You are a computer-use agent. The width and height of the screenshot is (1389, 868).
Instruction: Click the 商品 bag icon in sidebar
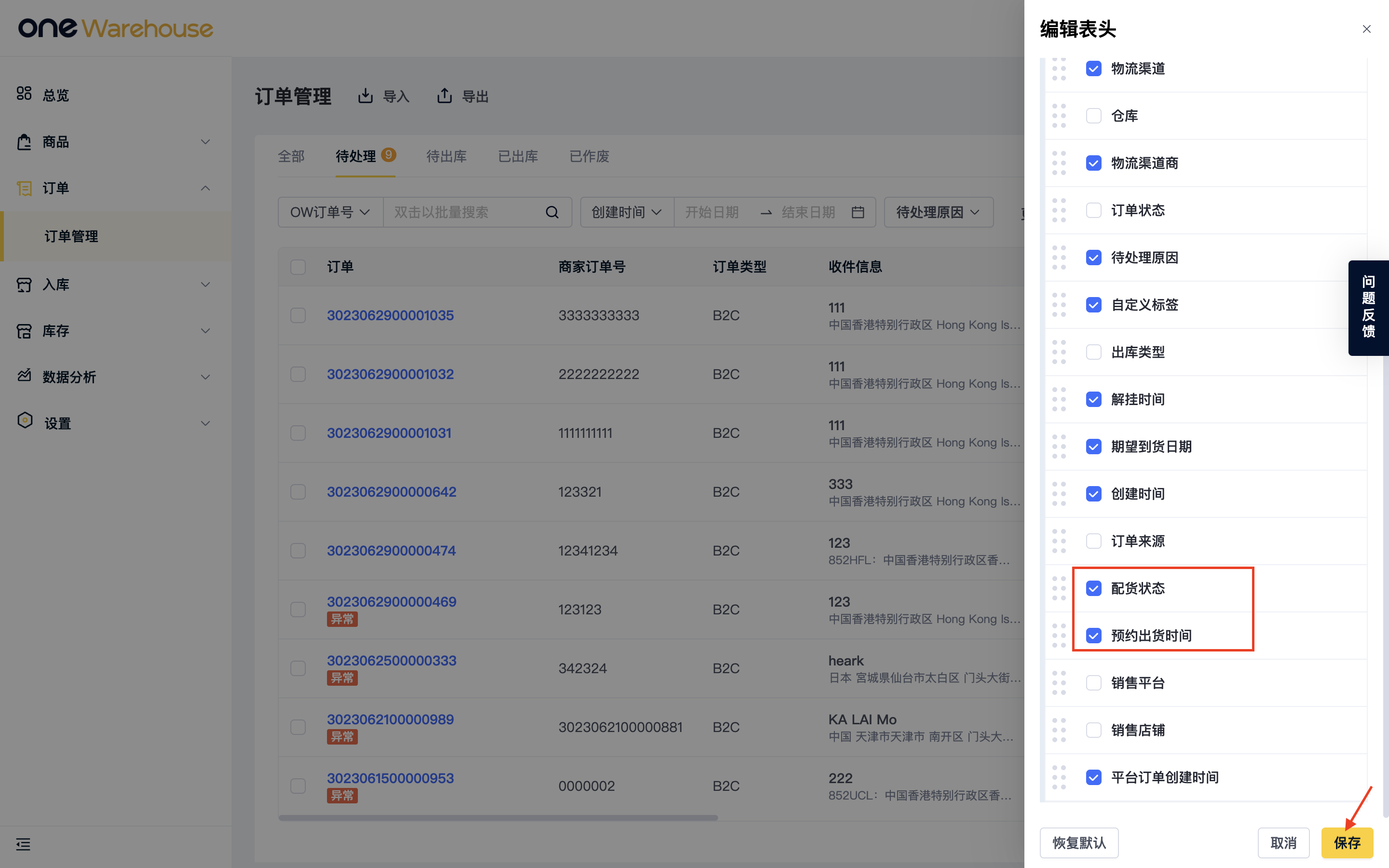click(x=24, y=141)
